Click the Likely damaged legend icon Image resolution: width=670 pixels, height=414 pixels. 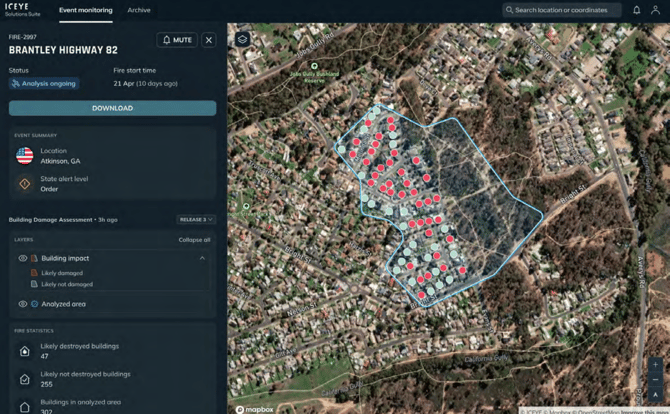34,273
